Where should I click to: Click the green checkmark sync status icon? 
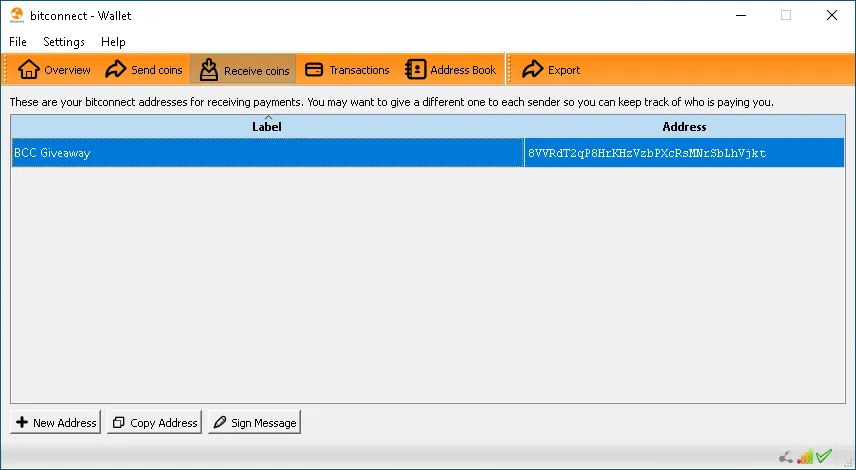[x=824, y=455]
